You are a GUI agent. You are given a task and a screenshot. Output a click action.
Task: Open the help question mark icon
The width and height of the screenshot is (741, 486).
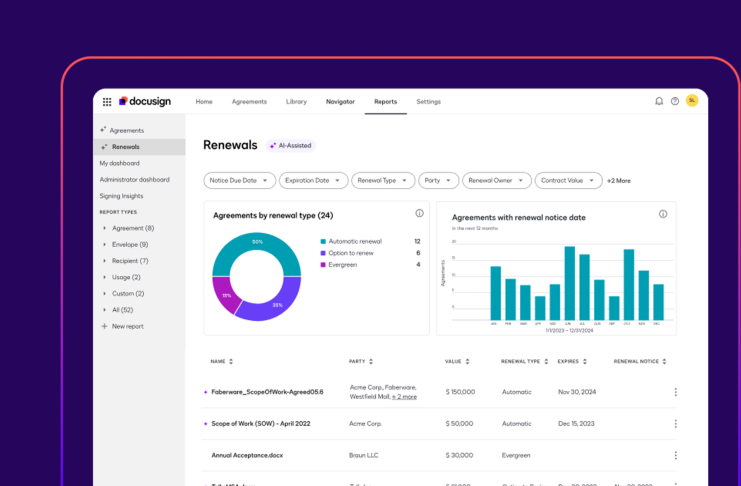(x=675, y=101)
